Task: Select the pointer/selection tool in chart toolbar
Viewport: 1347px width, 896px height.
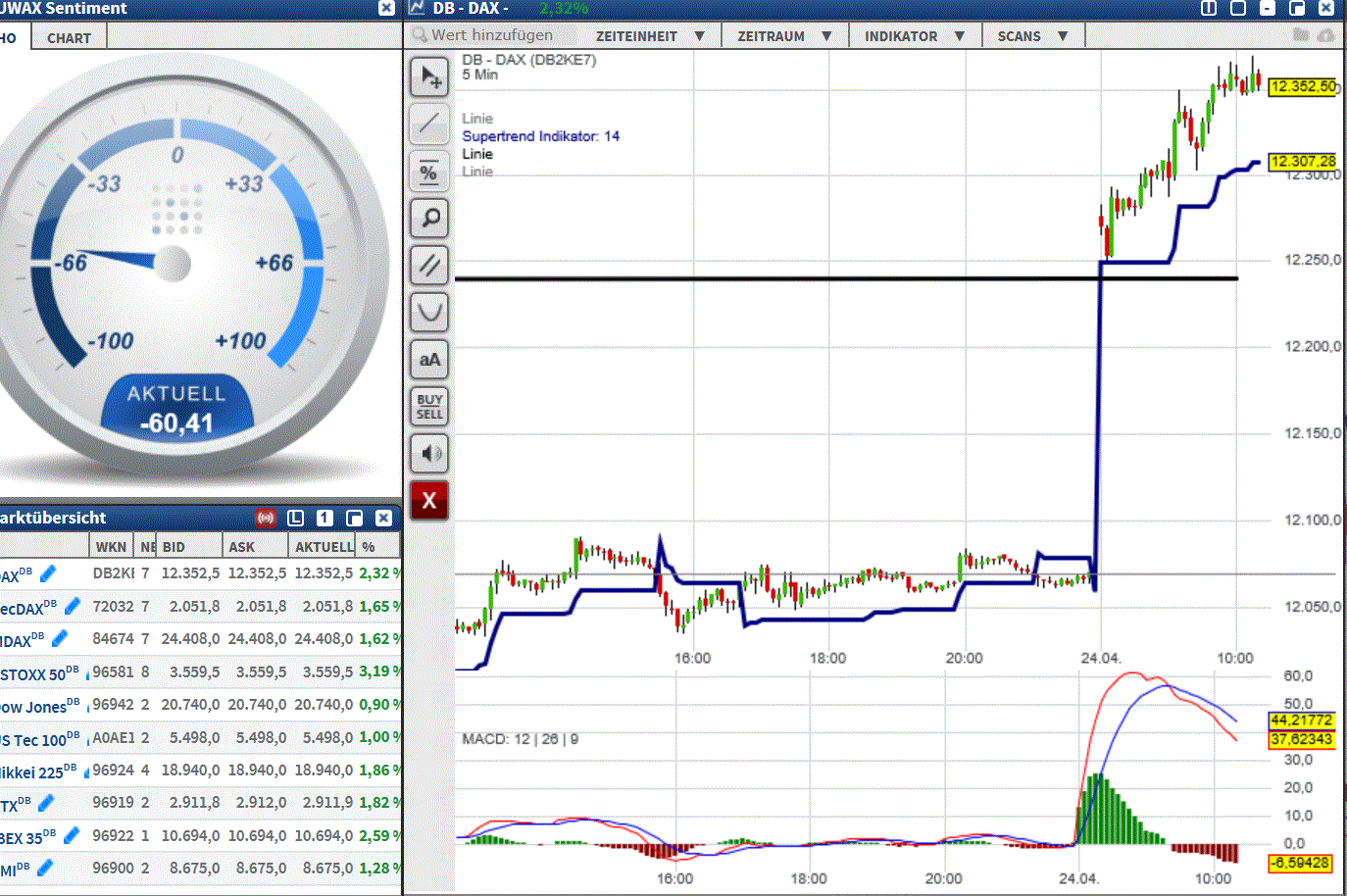Action: pos(429,76)
